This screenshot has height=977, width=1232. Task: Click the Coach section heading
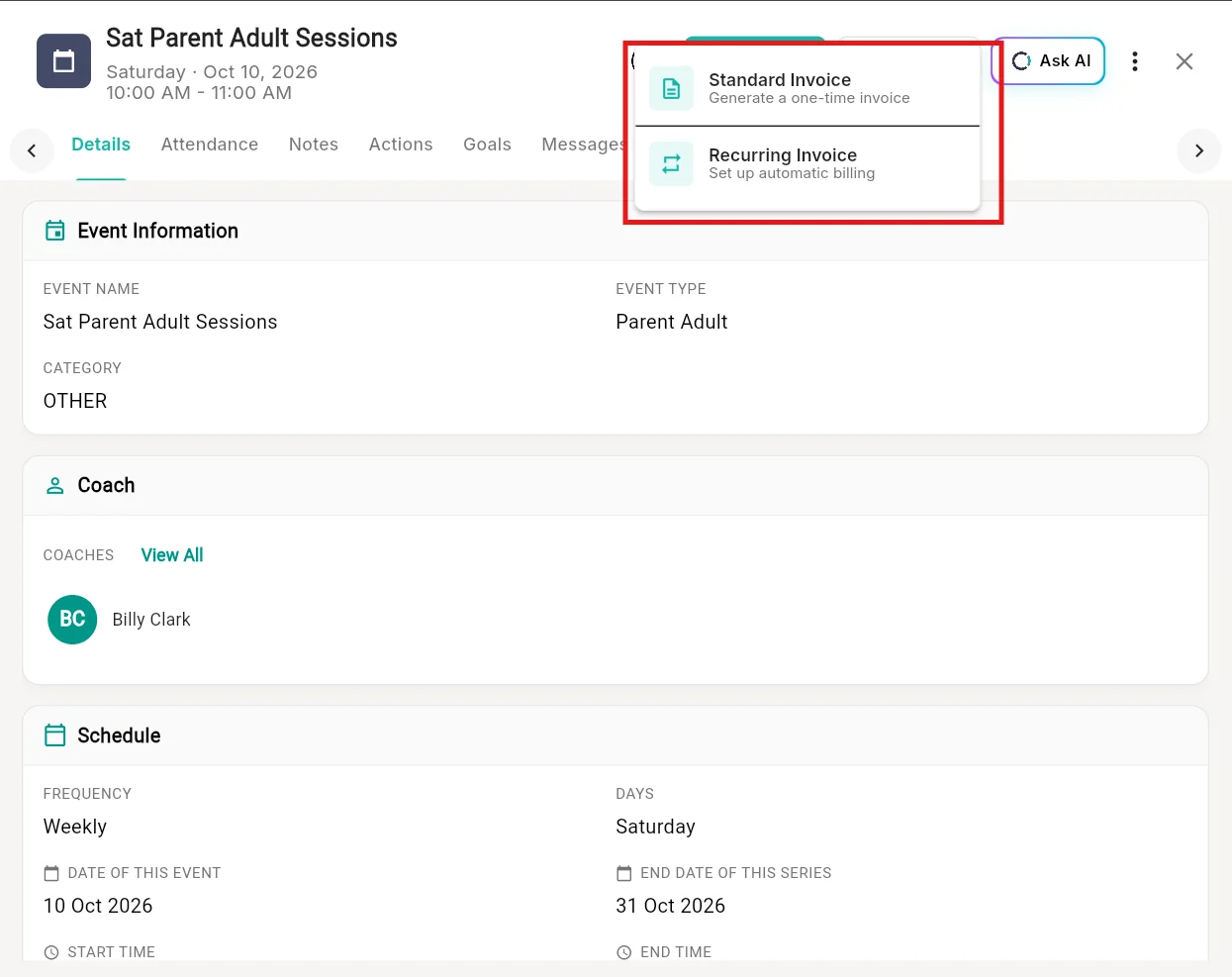click(107, 486)
